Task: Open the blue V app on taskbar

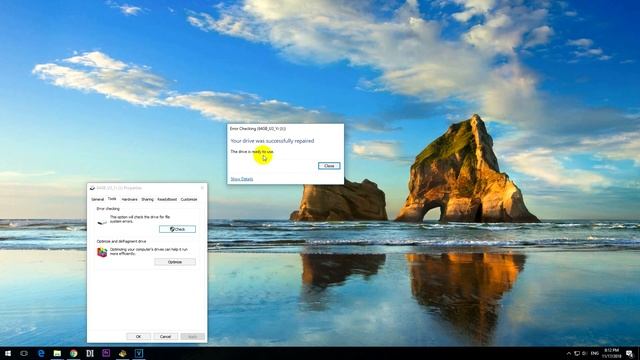Action: pos(139,353)
